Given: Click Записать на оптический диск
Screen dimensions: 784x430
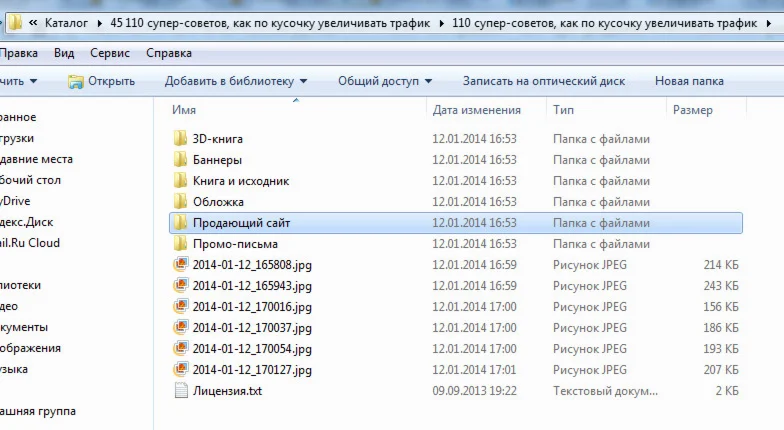Looking at the screenshot, I should 544,81.
